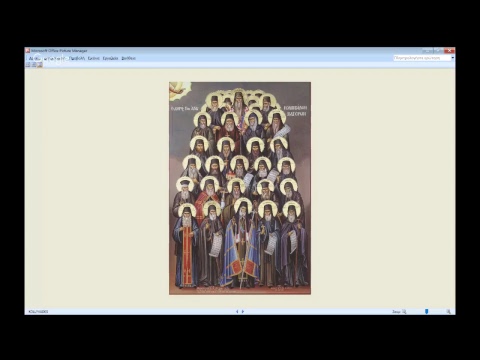Click the help question input box
480x360 pixels.
(x=422, y=58)
